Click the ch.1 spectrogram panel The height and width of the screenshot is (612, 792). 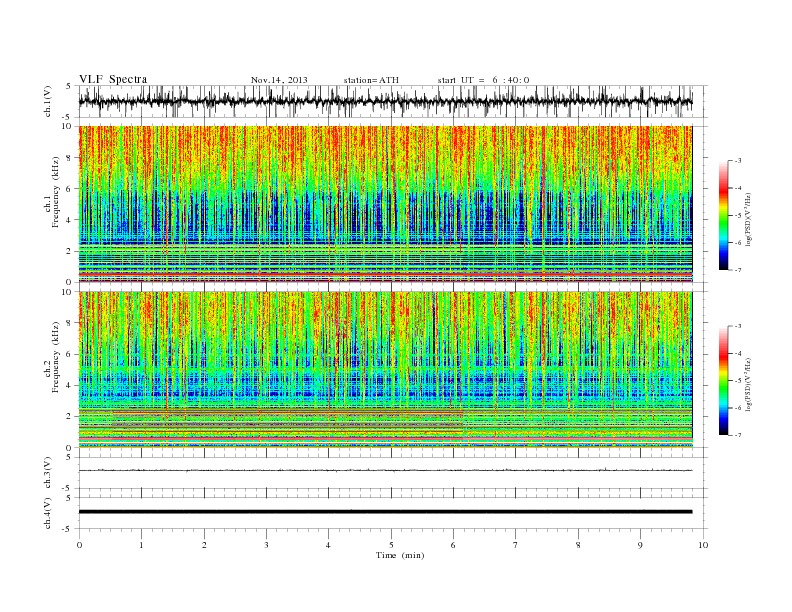click(x=385, y=204)
